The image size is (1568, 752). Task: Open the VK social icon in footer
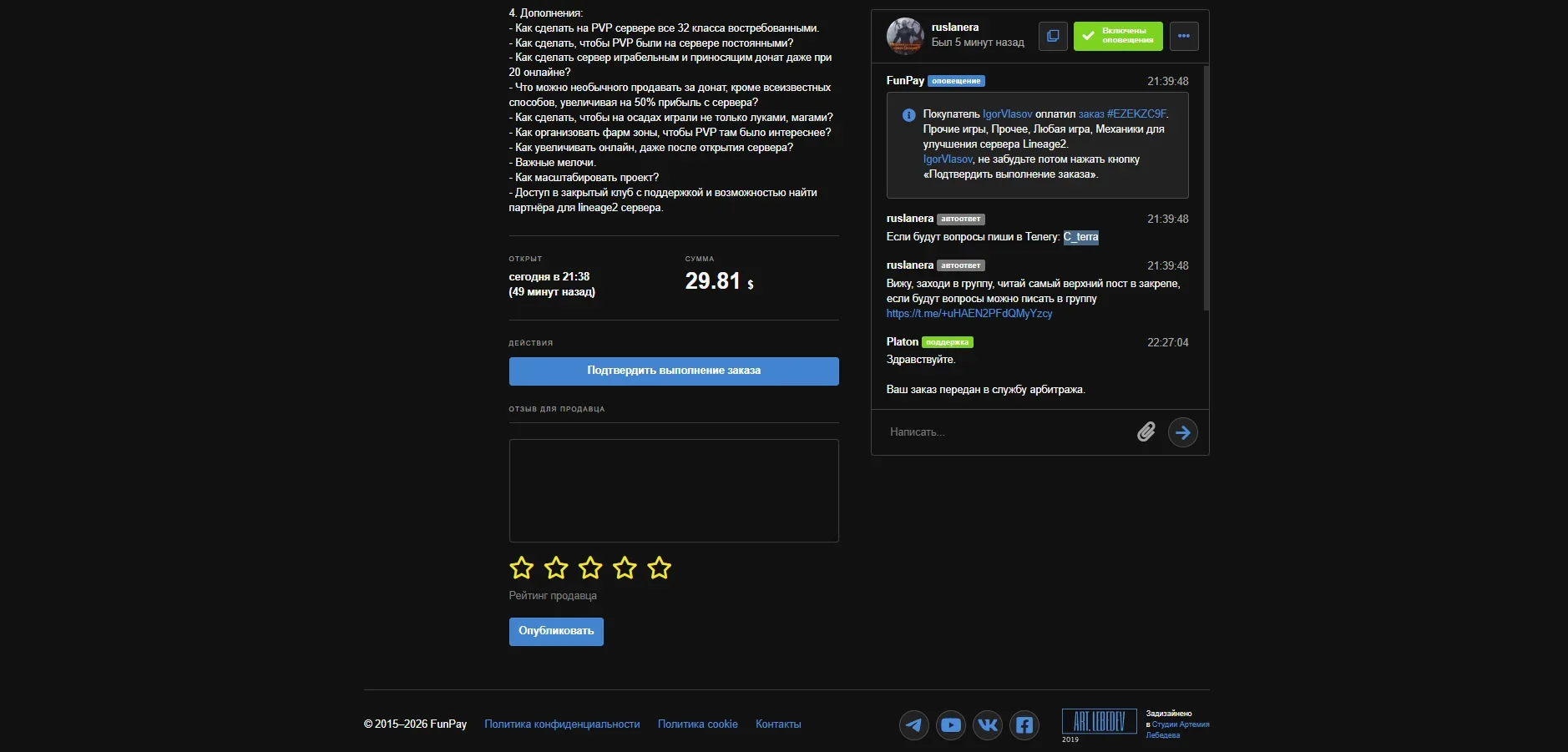[x=988, y=724]
